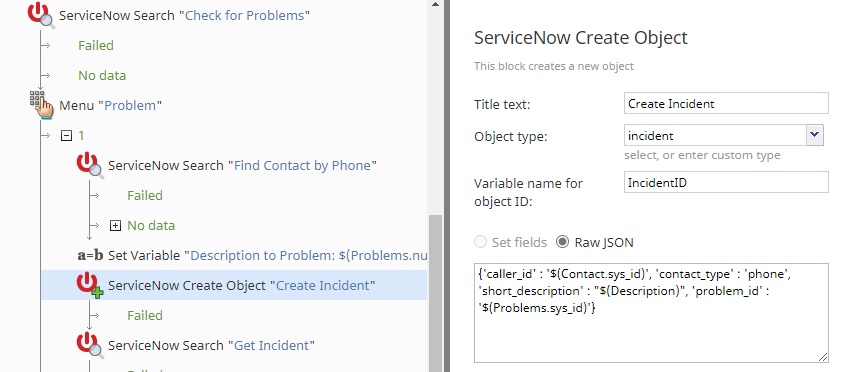Select No data exit under Check for Problems
The width and height of the screenshot is (842, 372).
(x=102, y=76)
